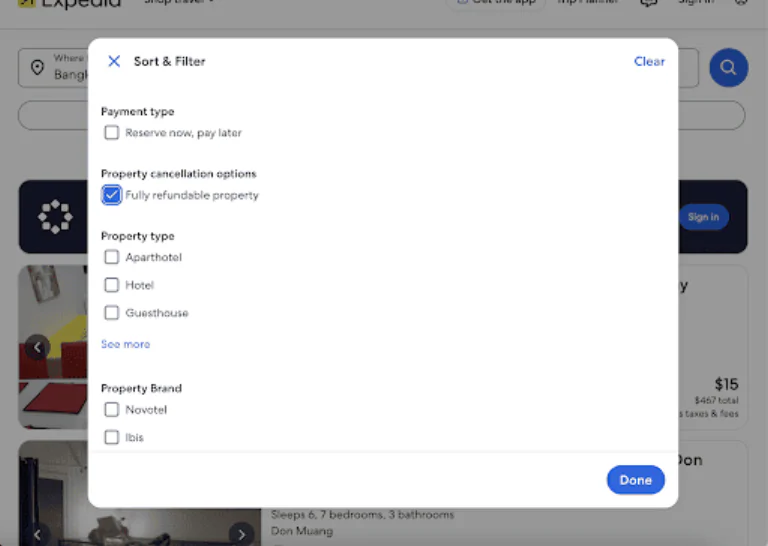Click the blue search magnifier button

coord(728,68)
